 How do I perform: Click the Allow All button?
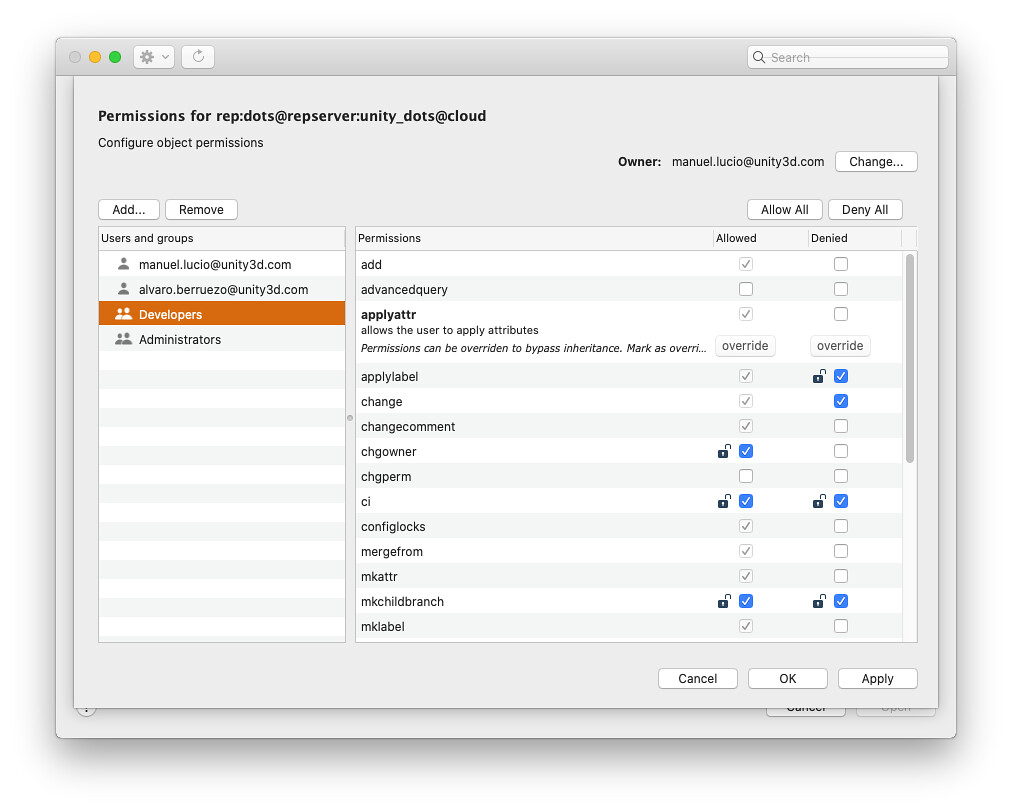coord(784,209)
